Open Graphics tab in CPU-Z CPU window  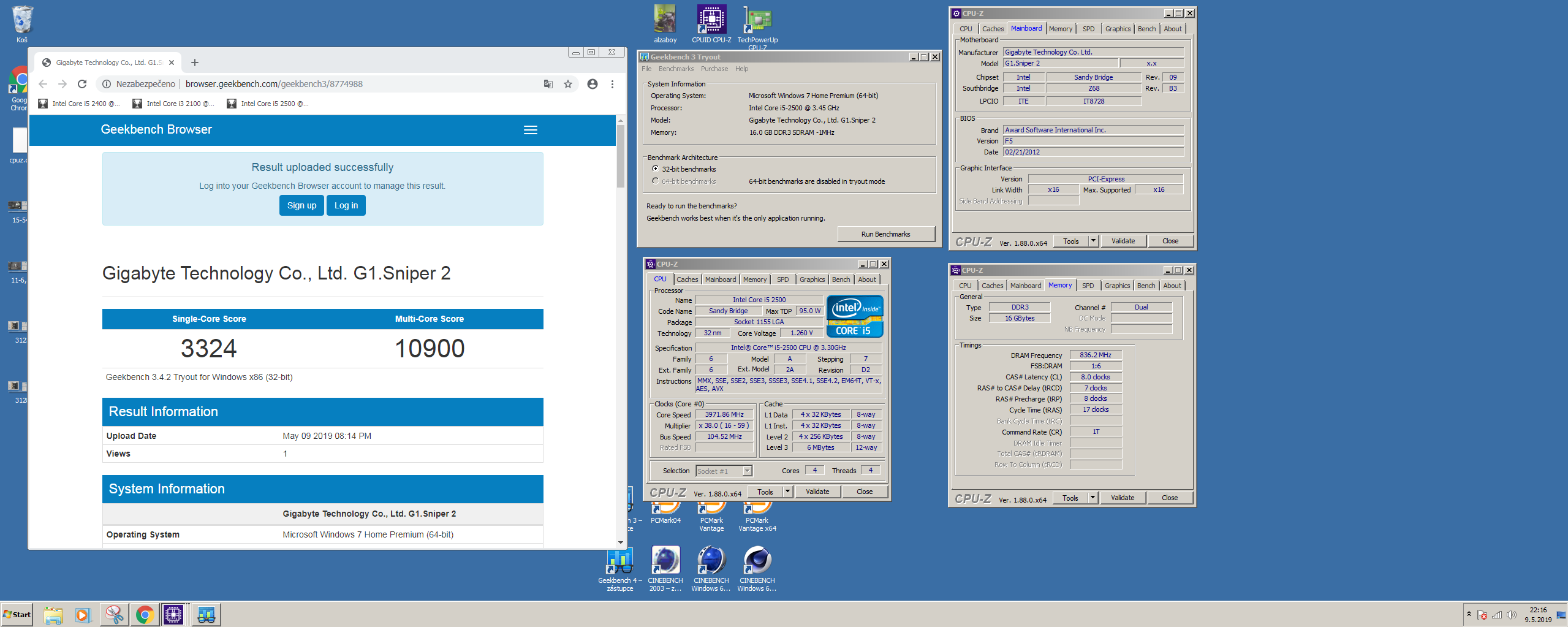[812, 279]
